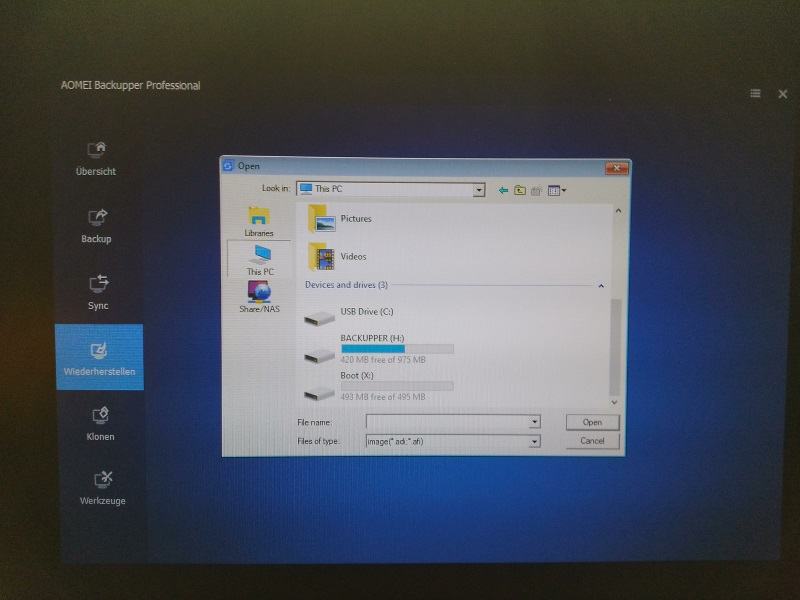Click the Cancel button
800x600 pixels.
(592, 441)
